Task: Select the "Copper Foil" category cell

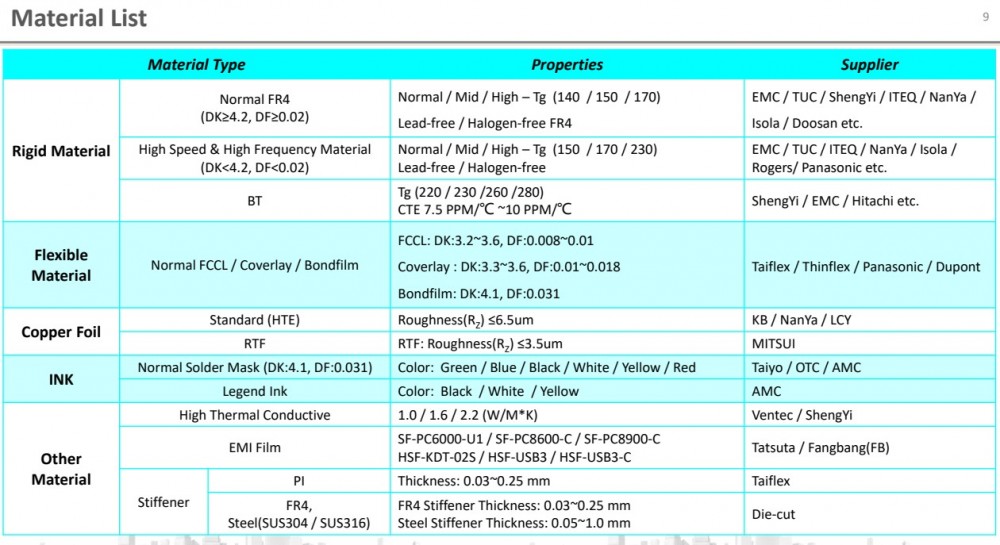Action: (61, 332)
